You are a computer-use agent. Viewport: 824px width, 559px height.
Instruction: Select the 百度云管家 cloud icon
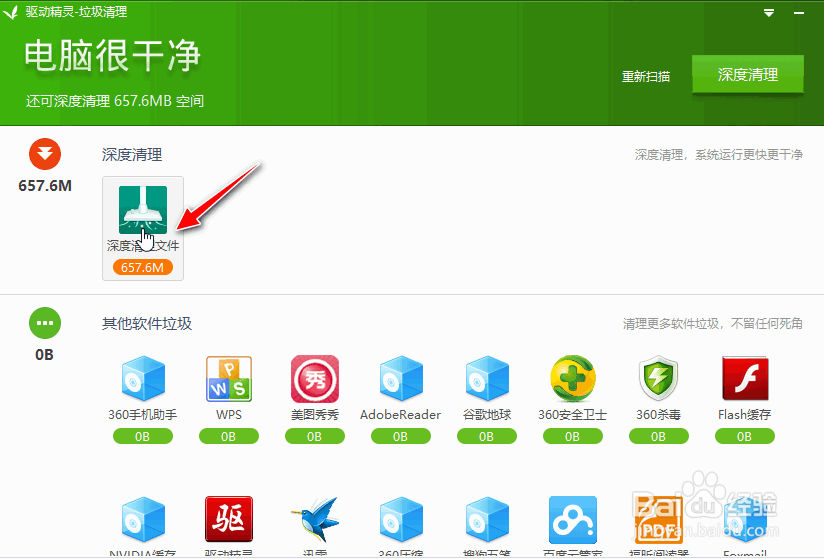tap(573, 520)
